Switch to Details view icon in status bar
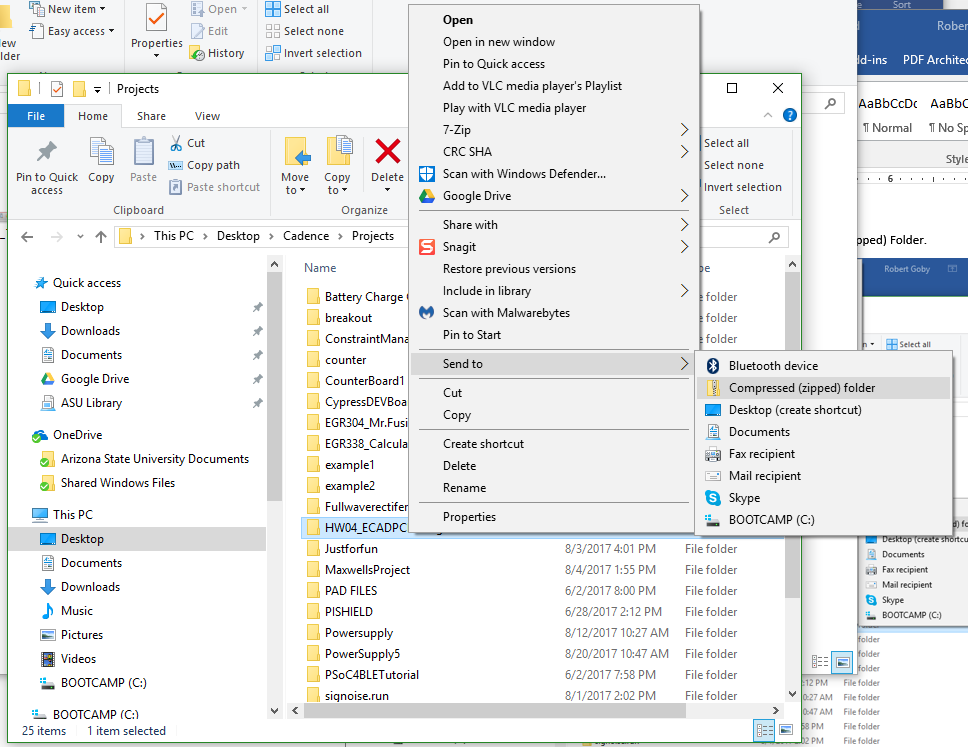 [x=765, y=731]
